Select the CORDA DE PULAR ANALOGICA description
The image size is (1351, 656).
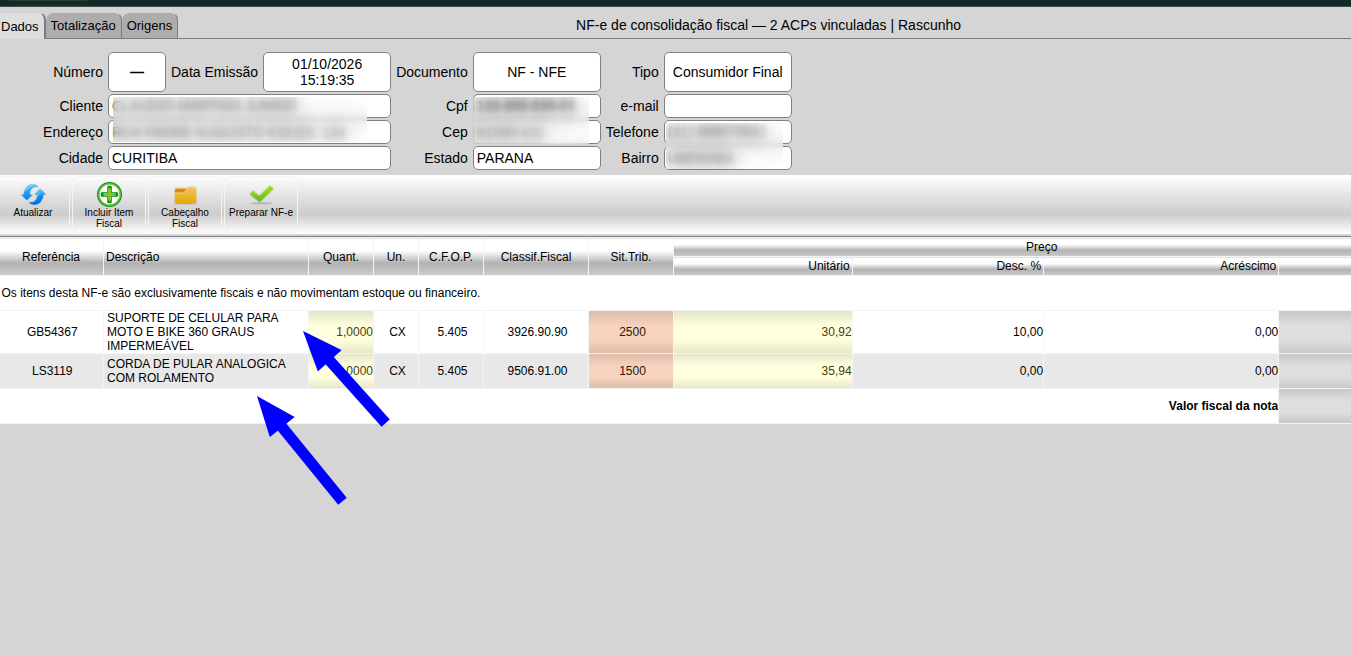pos(206,371)
